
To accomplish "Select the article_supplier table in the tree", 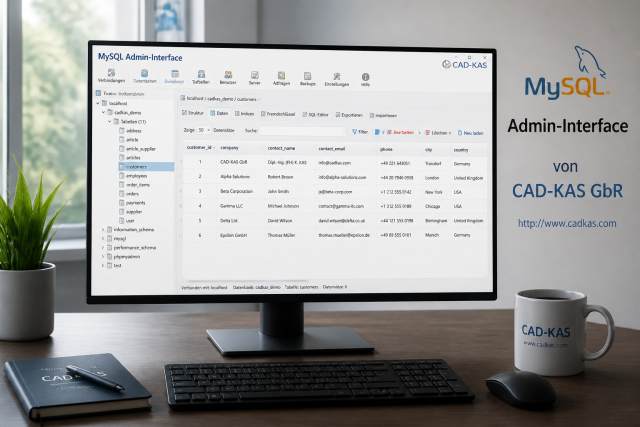I will (x=137, y=149).
